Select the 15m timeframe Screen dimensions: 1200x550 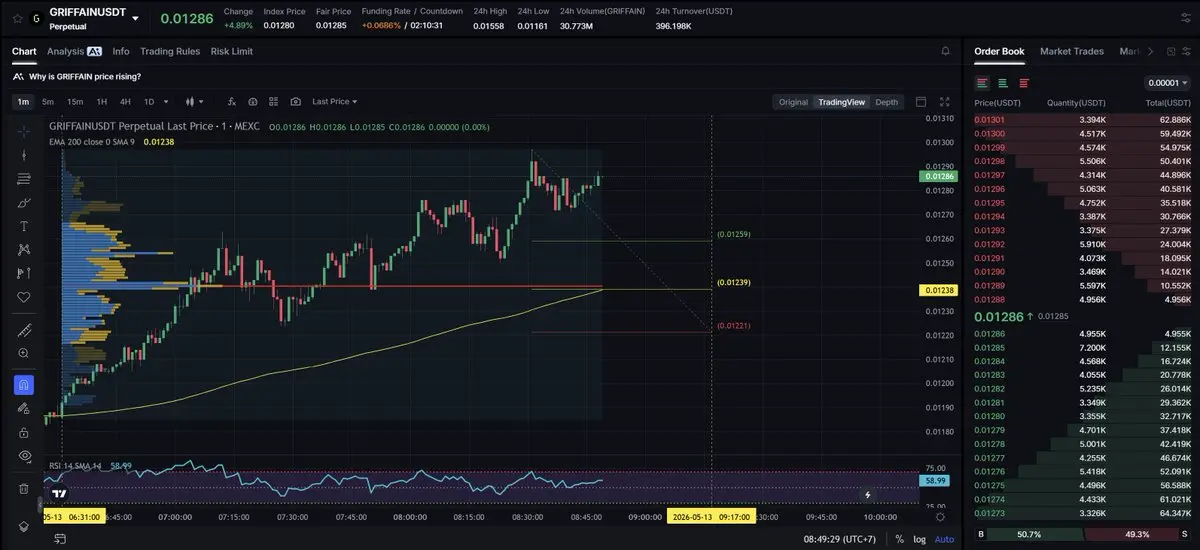[x=75, y=102]
